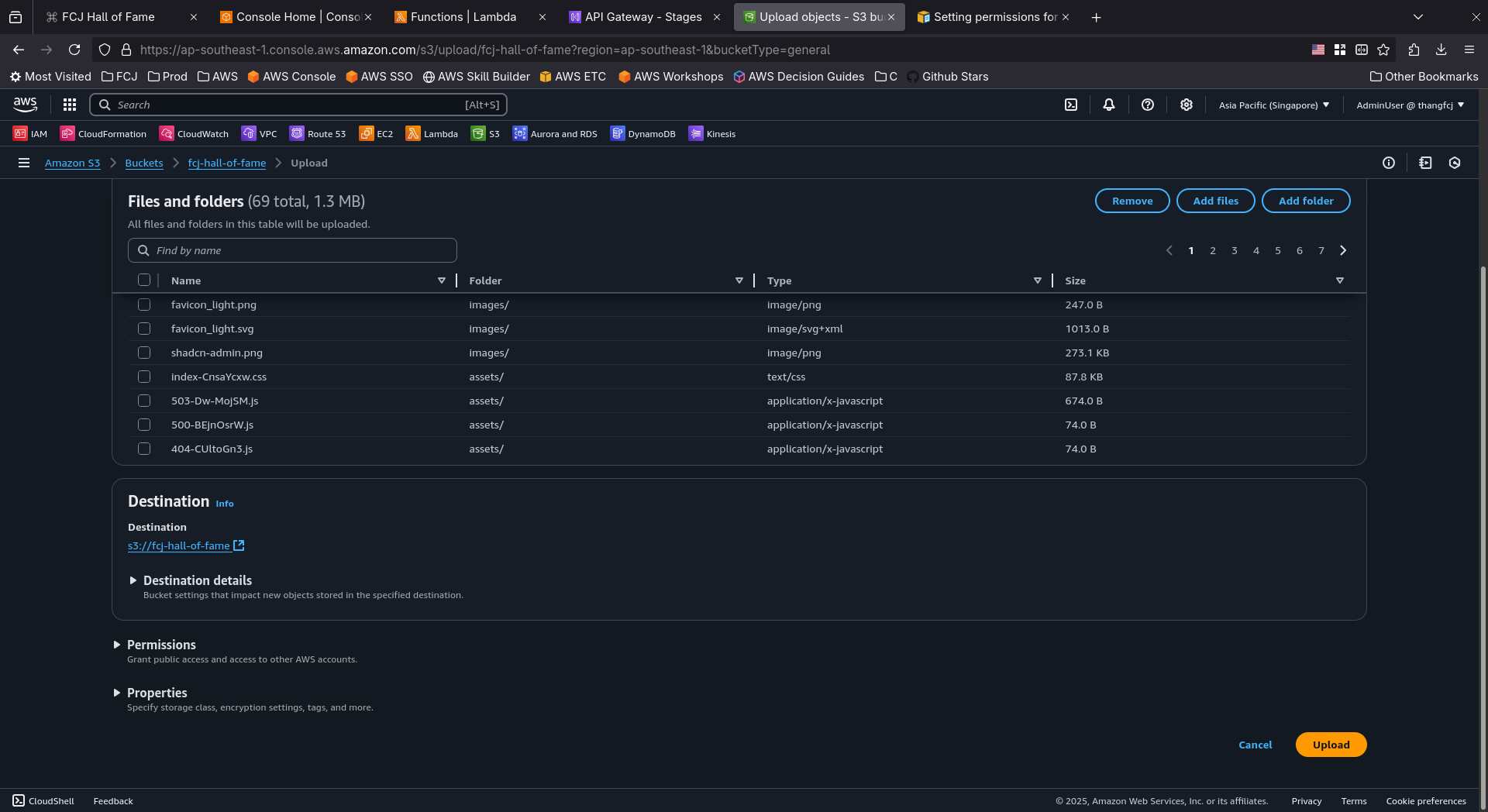The height and width of the screenshot is (812, 1488).
Task: Advance to the next page of files
Action: pos(1343,250)
